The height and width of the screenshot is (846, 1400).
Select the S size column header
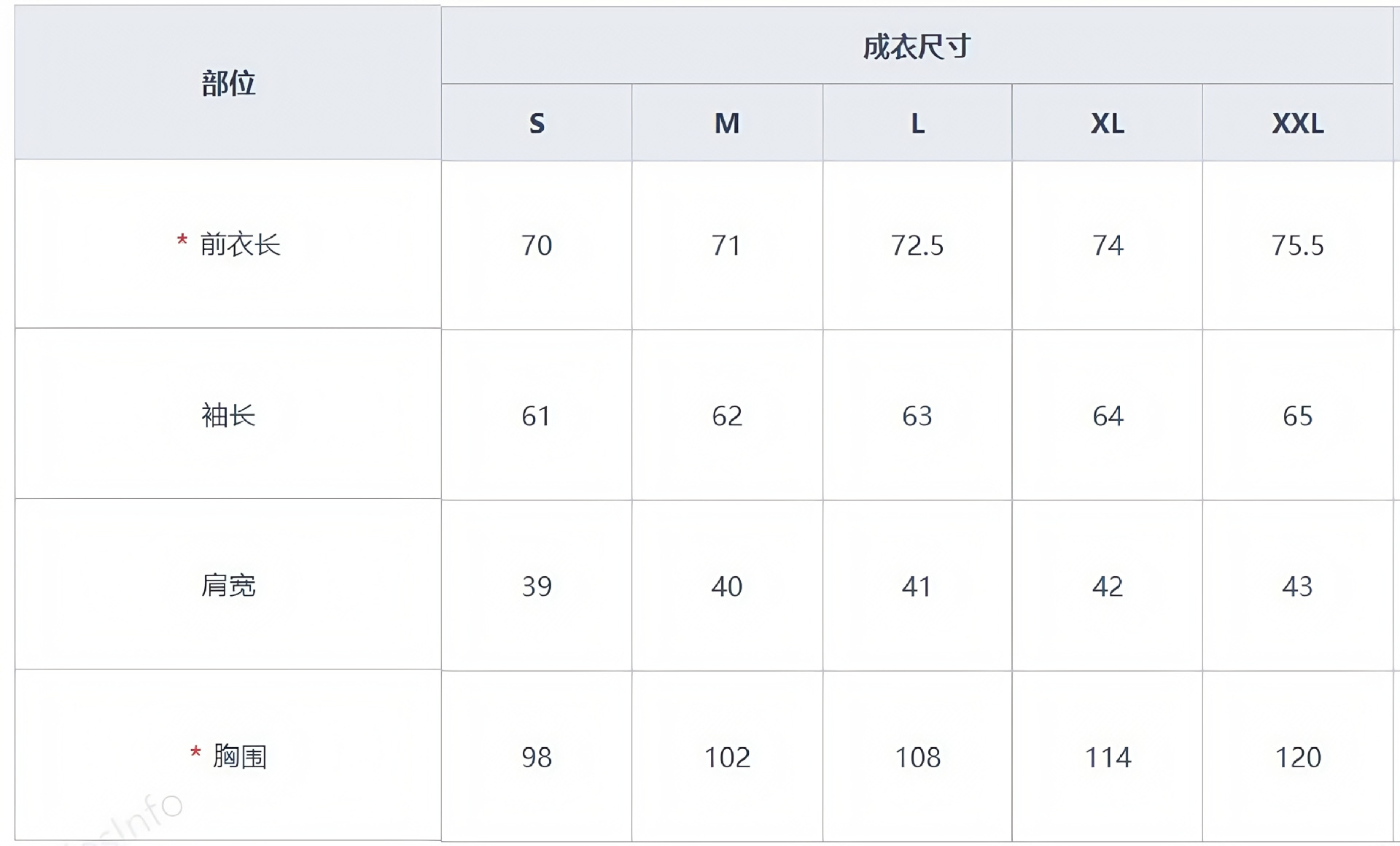pos(537,123)
